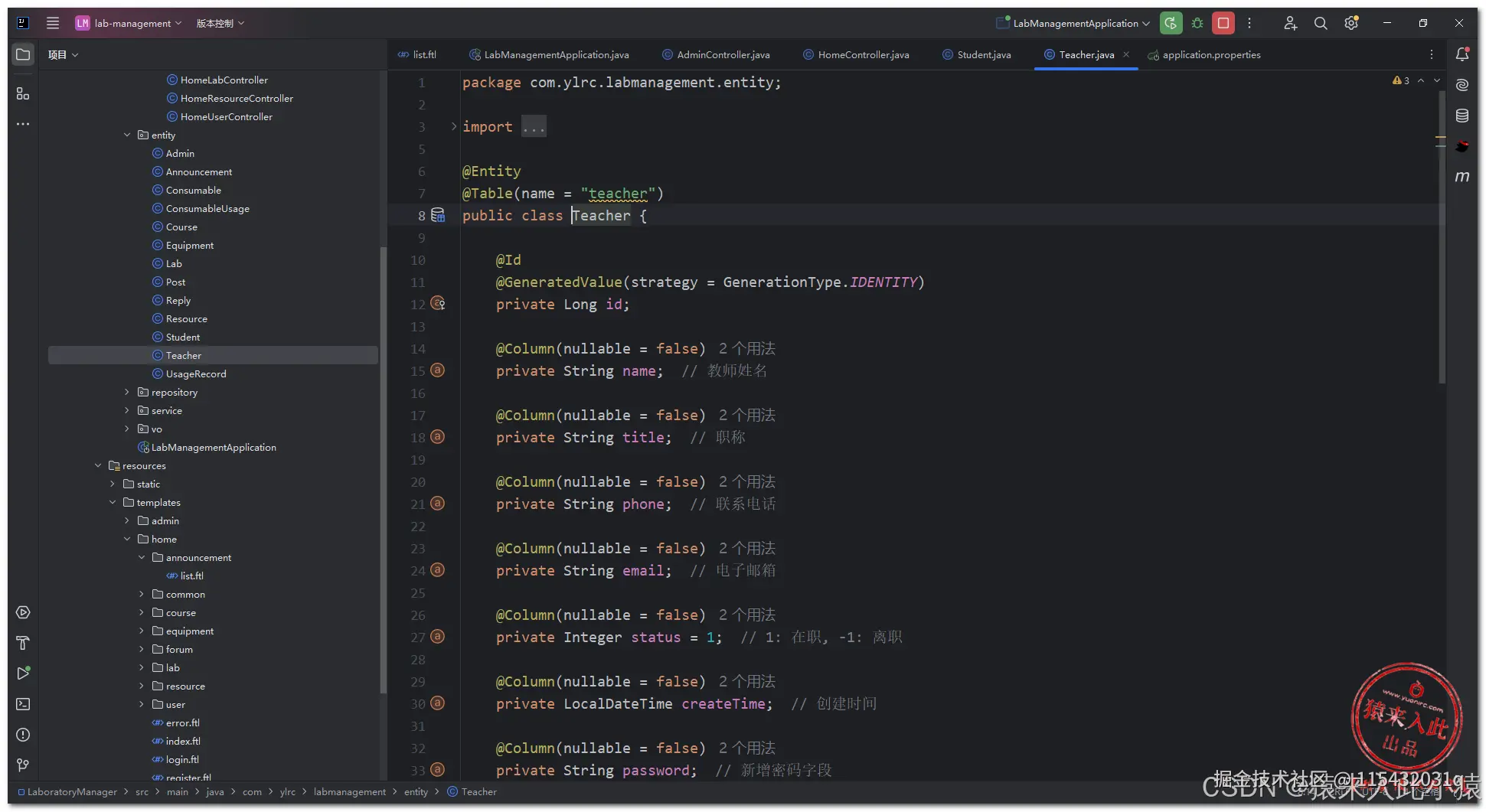The image size is (1486, 812).
Task: Switch to application.properties tab
Action: (1204, 55)
